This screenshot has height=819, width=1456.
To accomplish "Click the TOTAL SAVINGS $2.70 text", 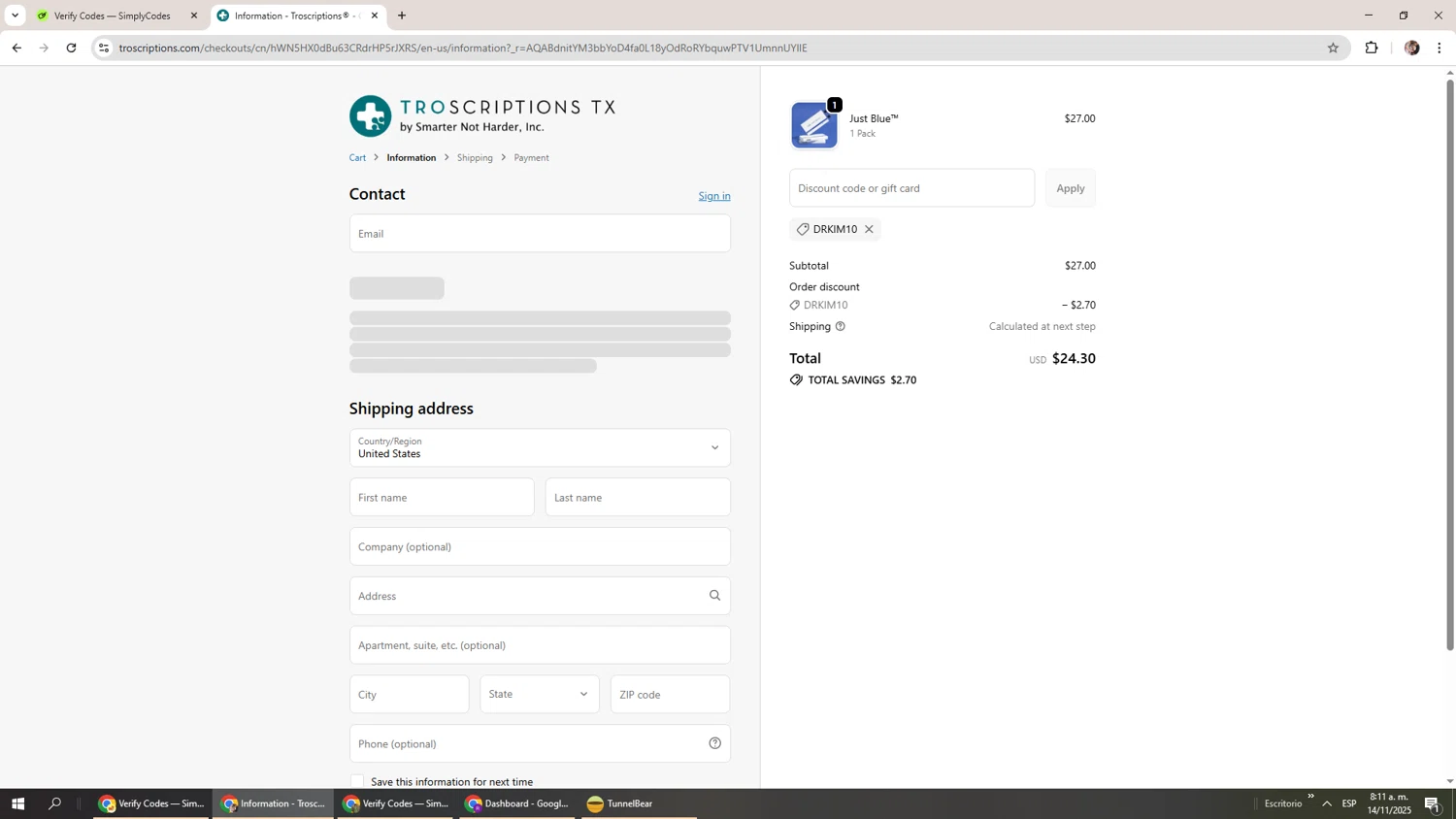I will tap(862, 380).
